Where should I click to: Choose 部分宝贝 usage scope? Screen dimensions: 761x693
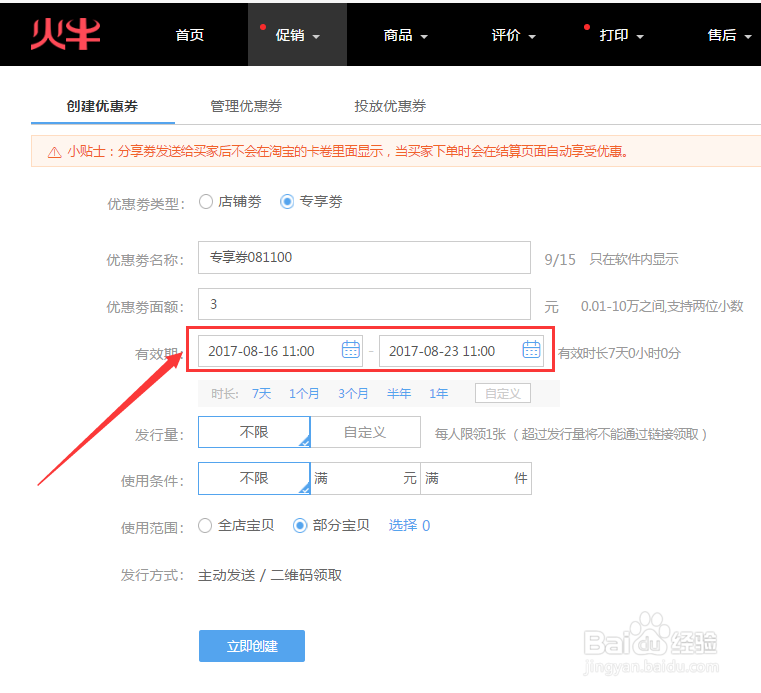click(x=300, y=526)
